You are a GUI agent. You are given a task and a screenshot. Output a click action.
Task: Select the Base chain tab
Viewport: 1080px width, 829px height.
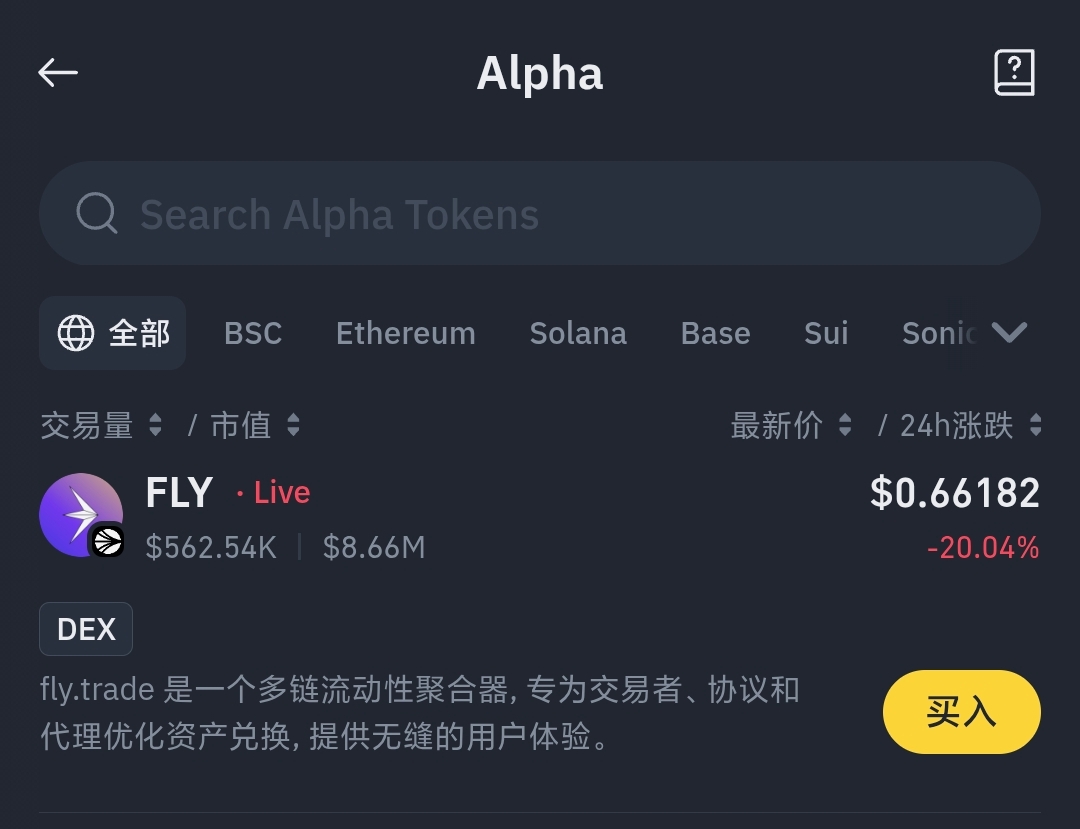tap(716, 333)
